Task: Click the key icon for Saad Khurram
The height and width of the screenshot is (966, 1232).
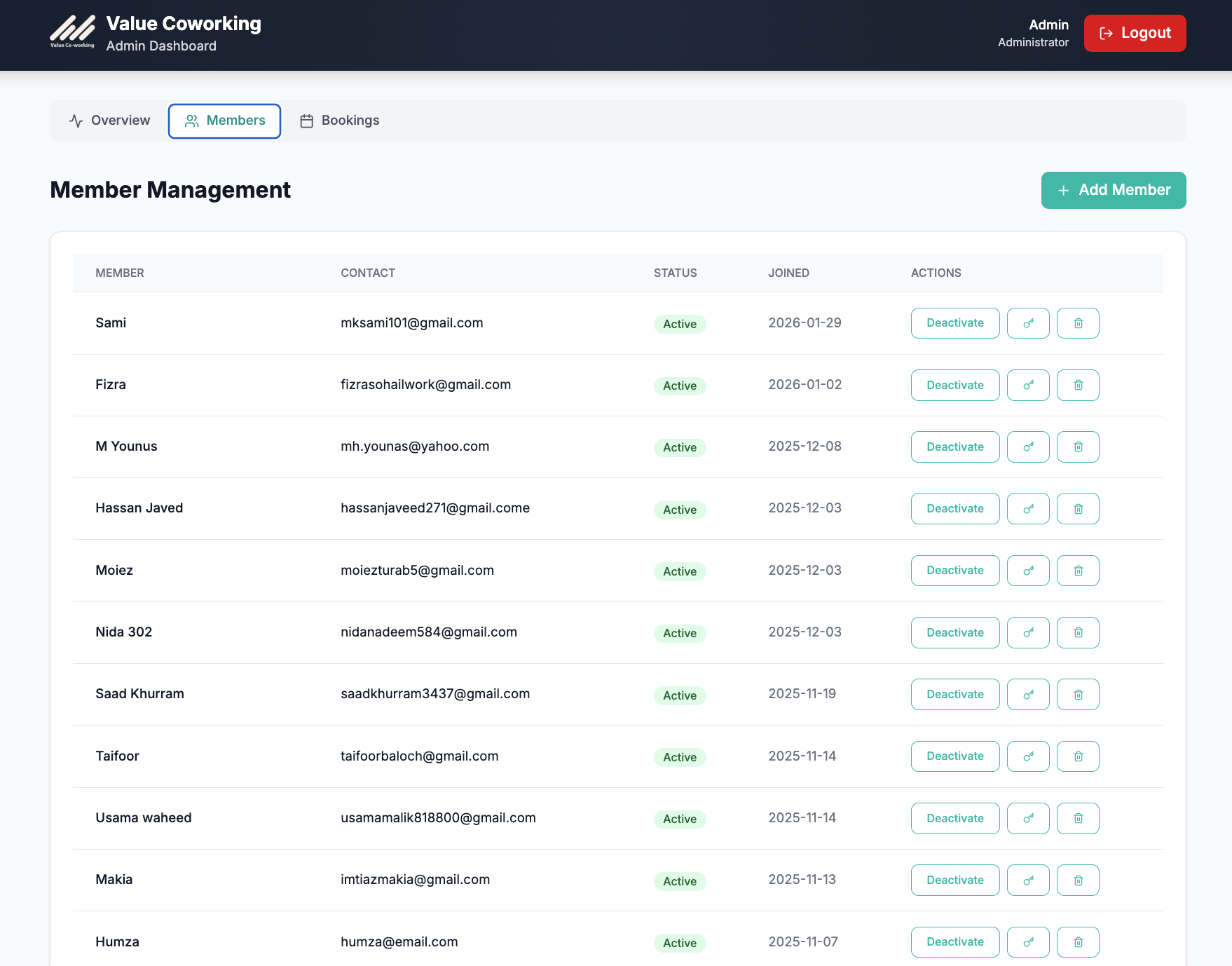Action: pyautogui.click(x=1027, y=694)
